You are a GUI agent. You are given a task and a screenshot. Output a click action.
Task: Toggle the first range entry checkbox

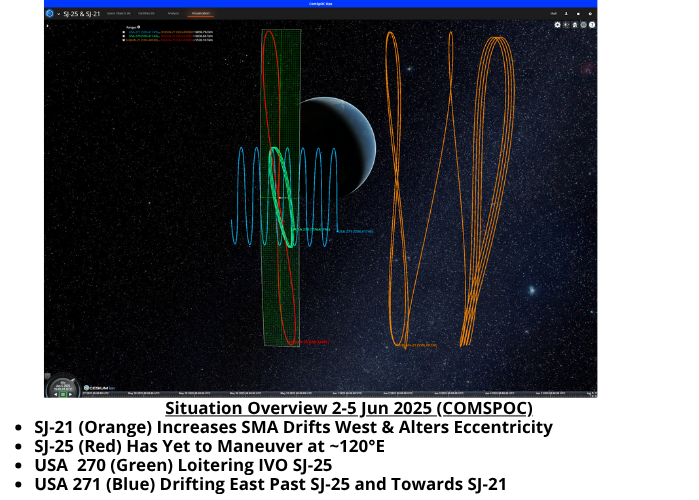tap(122, 32)
